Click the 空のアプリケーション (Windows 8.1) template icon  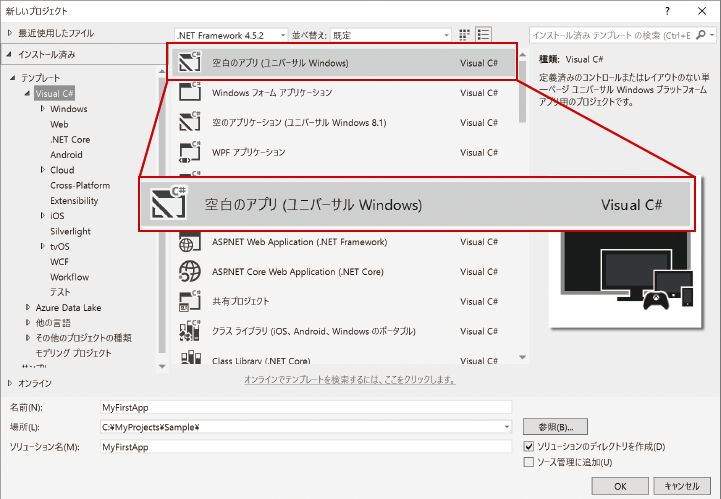[190, 122]
